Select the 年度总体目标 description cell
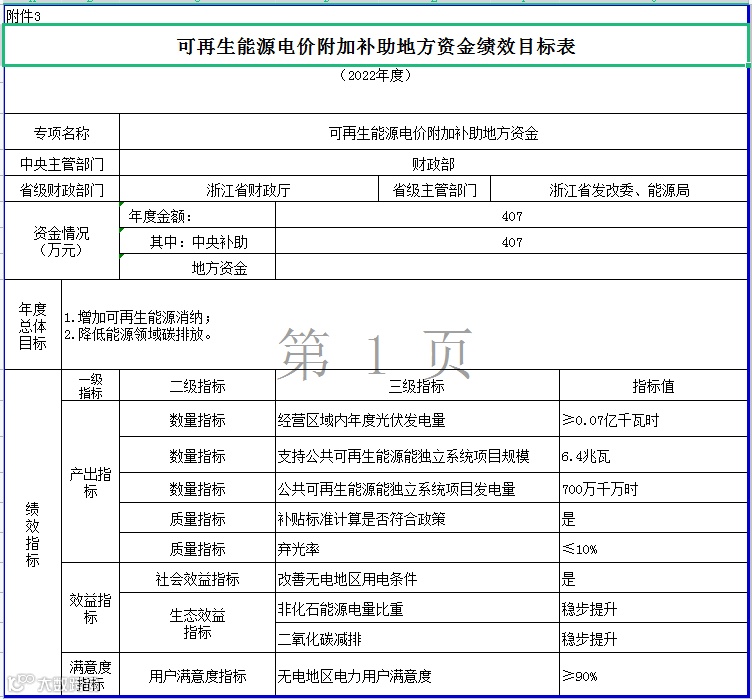The image size is (752, 699). tap(405, 325)
